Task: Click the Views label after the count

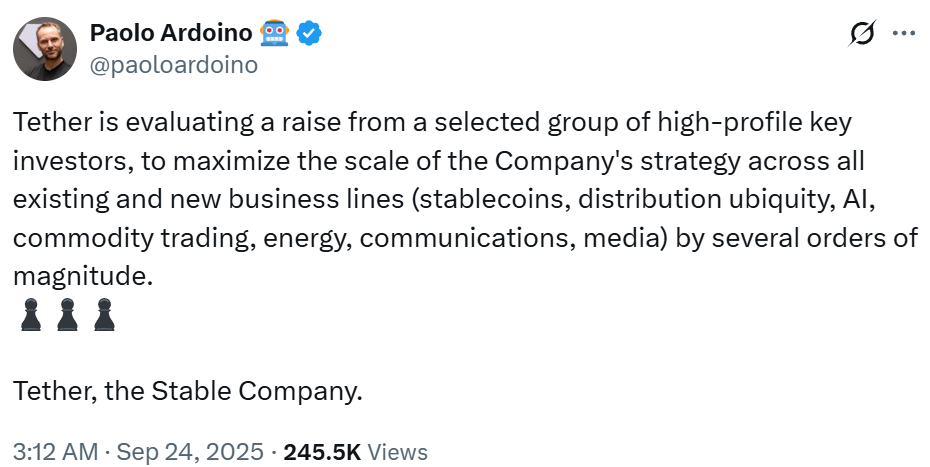Action: tap(398, 452)
